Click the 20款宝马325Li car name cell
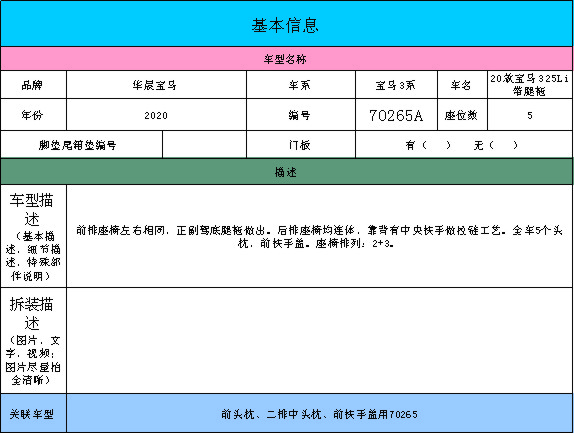 [x=530, y=85]
